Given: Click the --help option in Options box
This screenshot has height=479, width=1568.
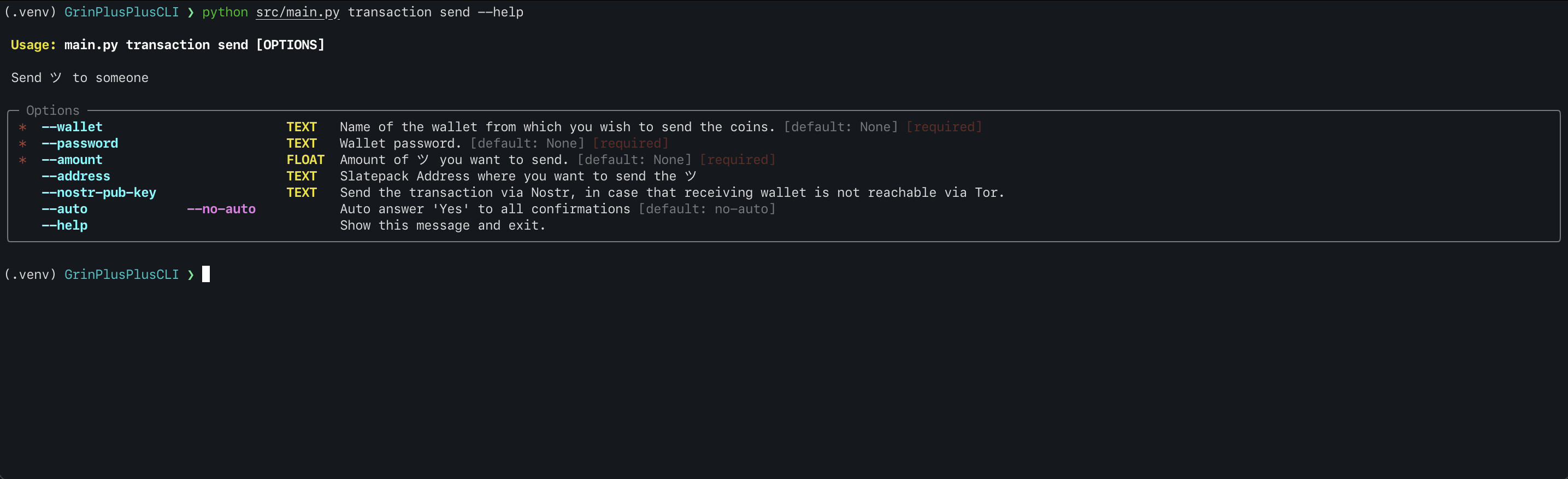Looking at the screenshot, I should pyautogui.click(x=64, y=225).
